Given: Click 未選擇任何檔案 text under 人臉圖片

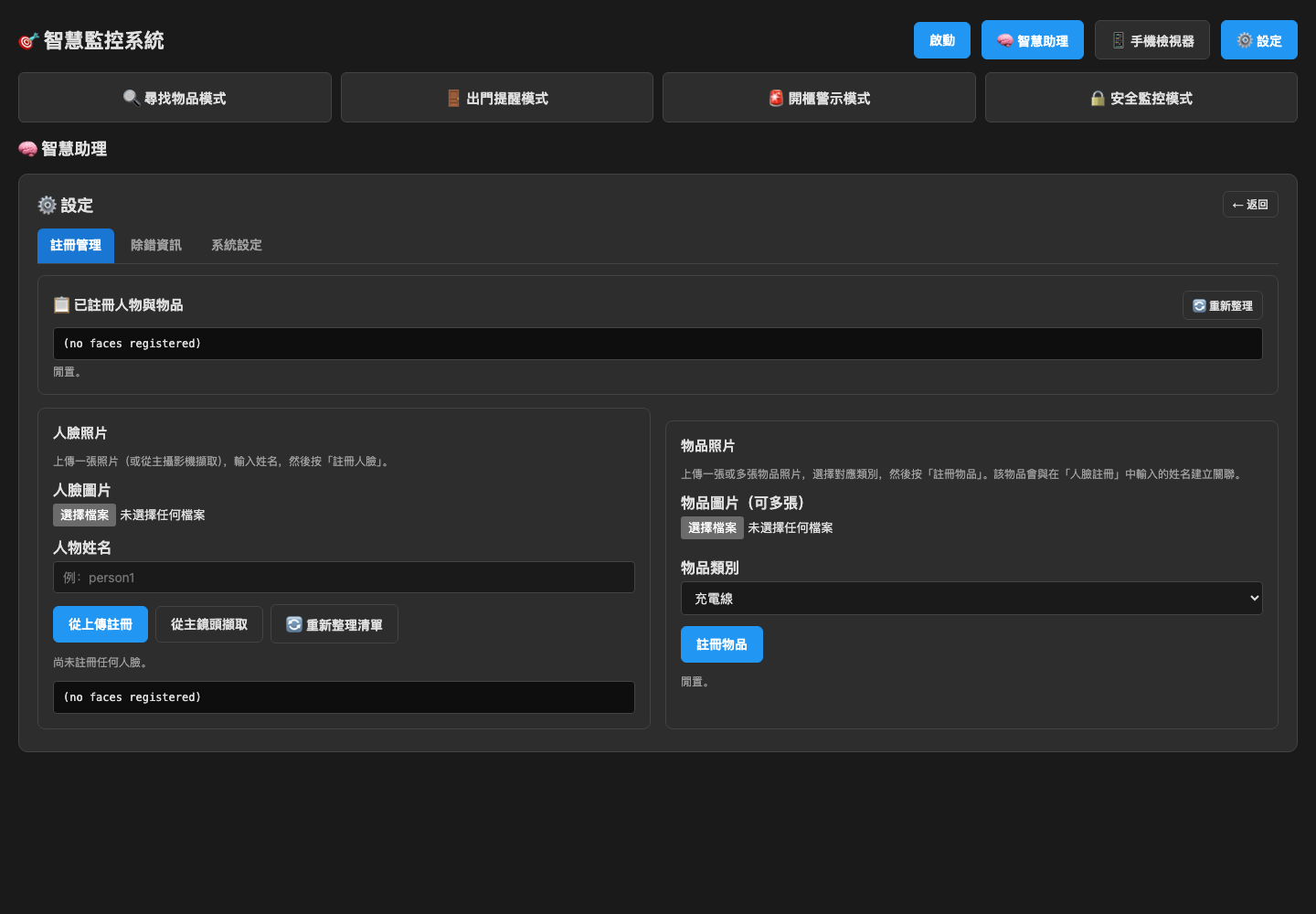Looking at the screenshot, I should [x=163, y=515].
